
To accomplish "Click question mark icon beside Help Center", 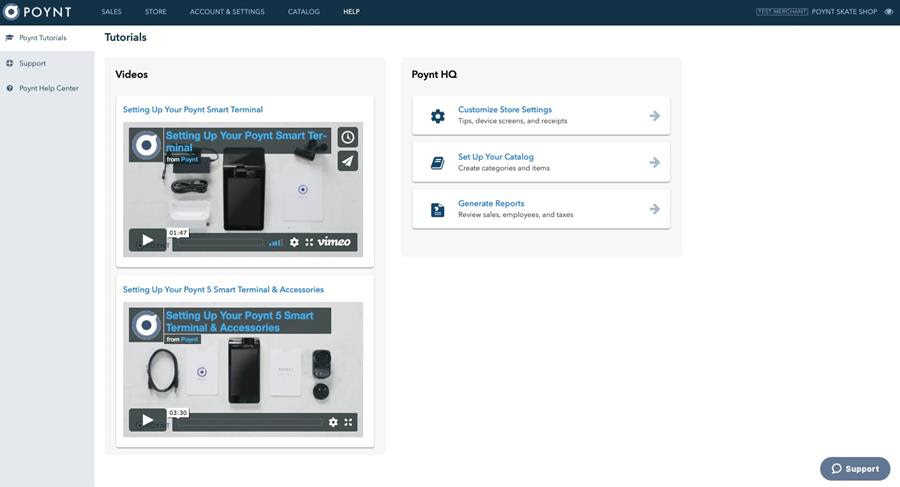I will [9, 88].
